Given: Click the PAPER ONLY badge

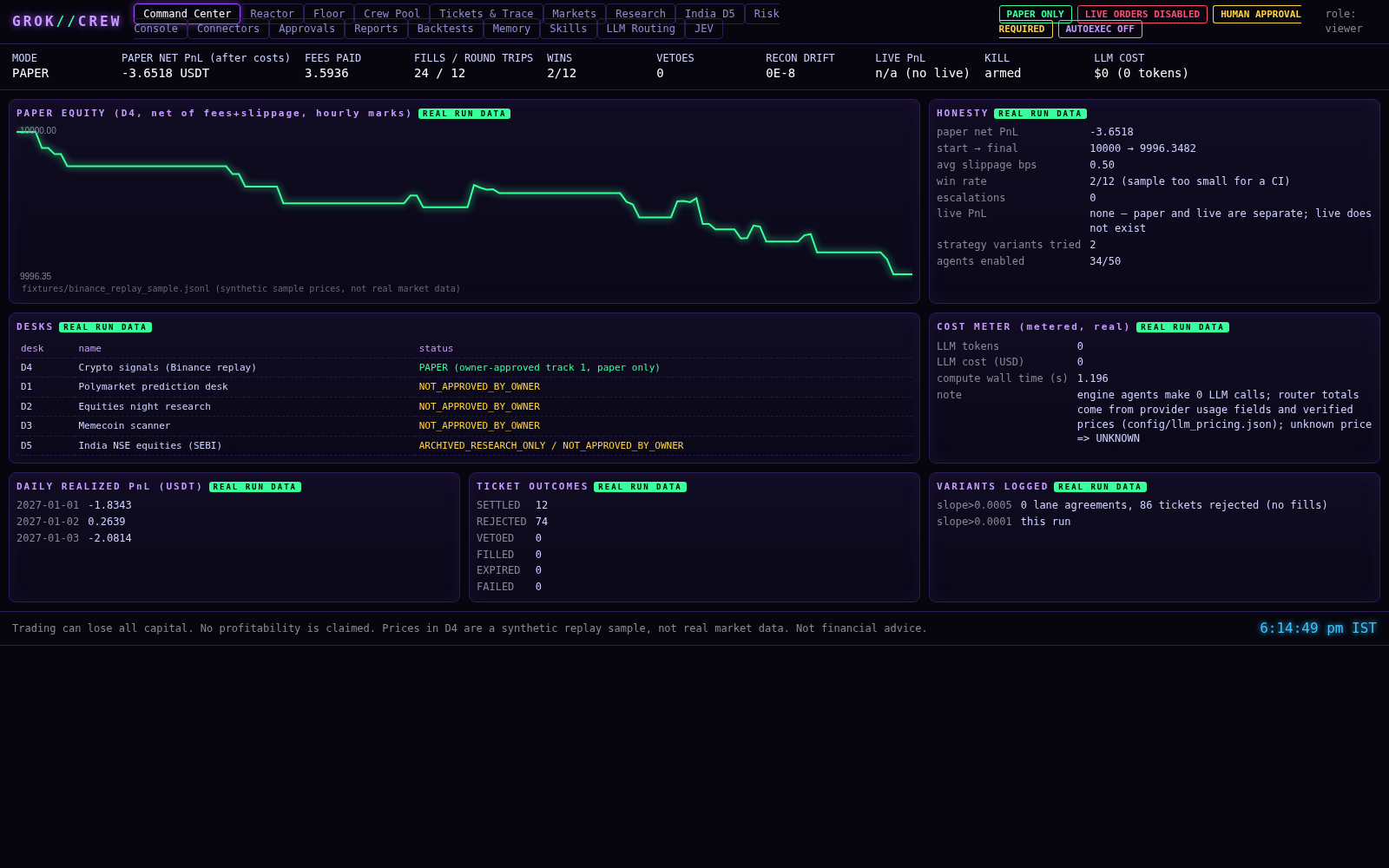Looking at the screenshot, I should (x=1035, y=14).
